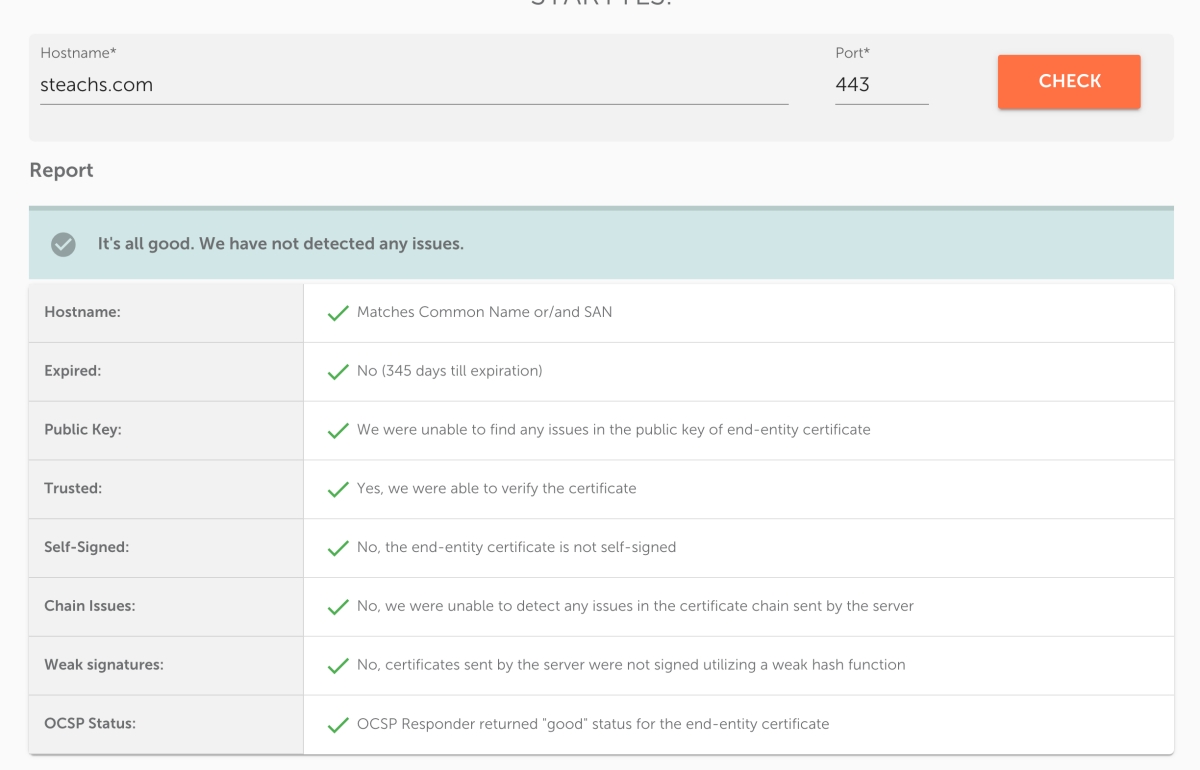Click the green checkmark in Public Key row
The image size is (1200, 770).
(338, 431)
